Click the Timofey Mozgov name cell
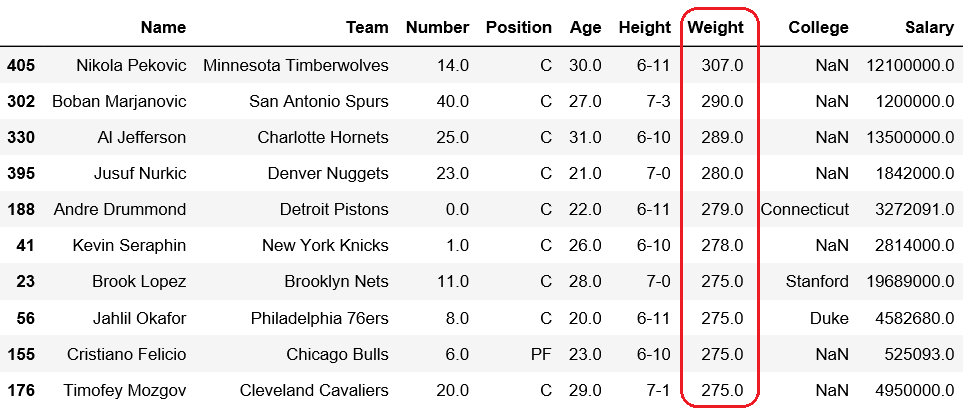This screenshot has height=414, width=972. pos(125,390)
